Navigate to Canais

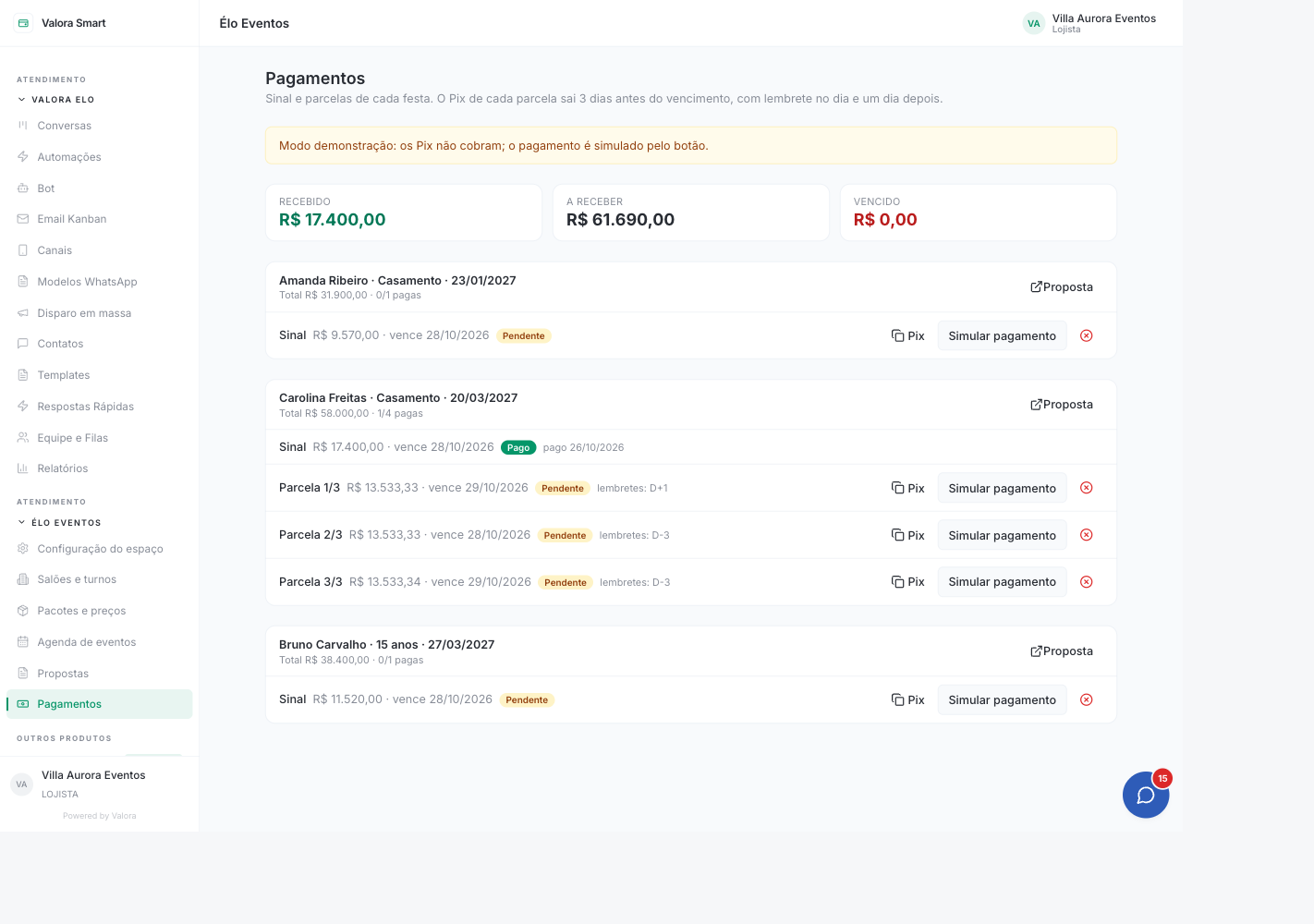tap(100, 250)
